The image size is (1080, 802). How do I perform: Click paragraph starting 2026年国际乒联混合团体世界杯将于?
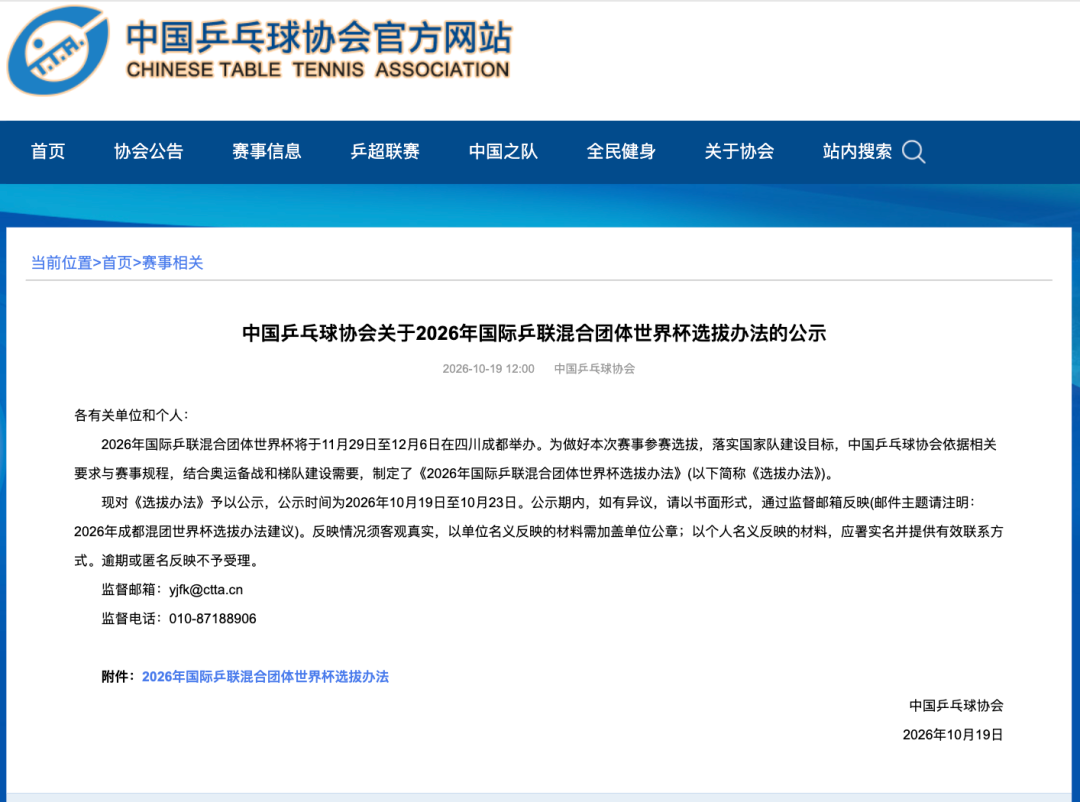tap(535, 459)
